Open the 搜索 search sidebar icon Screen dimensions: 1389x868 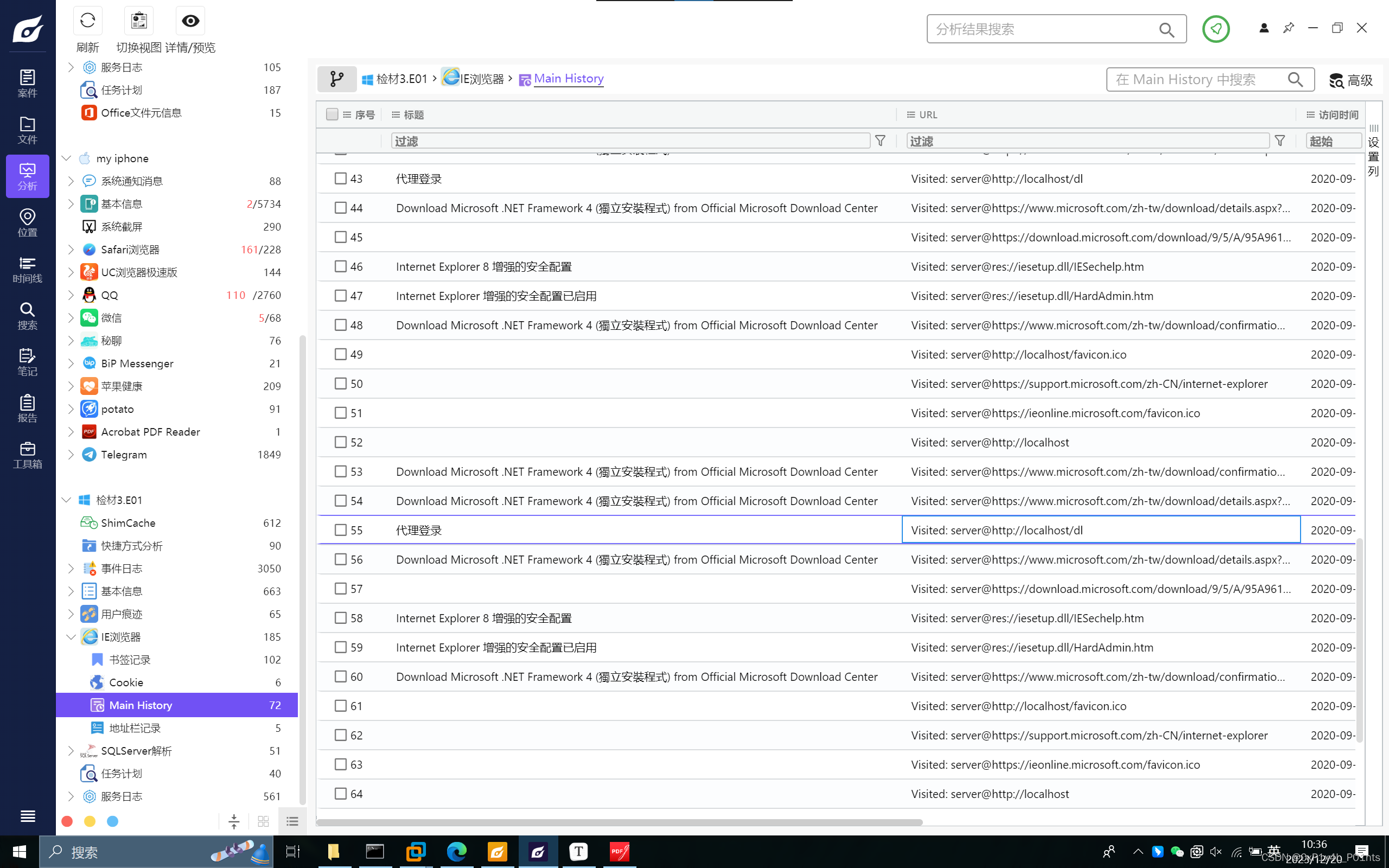click(28, 316)
